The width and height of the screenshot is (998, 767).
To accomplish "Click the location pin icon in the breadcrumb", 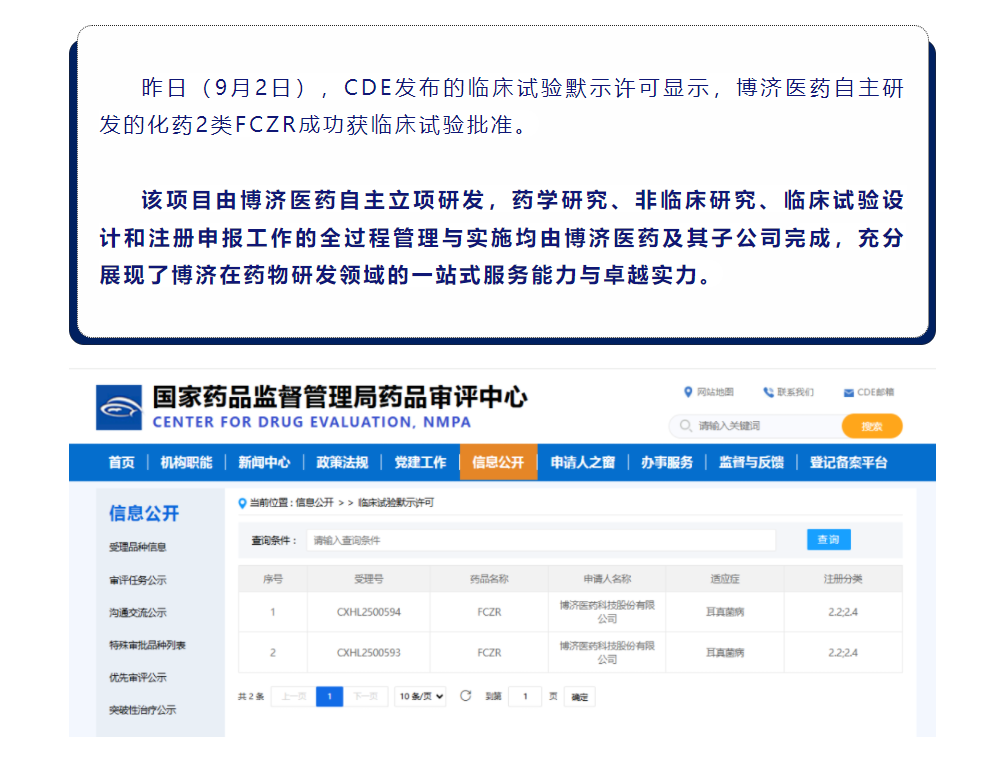I will pos(240,505).
